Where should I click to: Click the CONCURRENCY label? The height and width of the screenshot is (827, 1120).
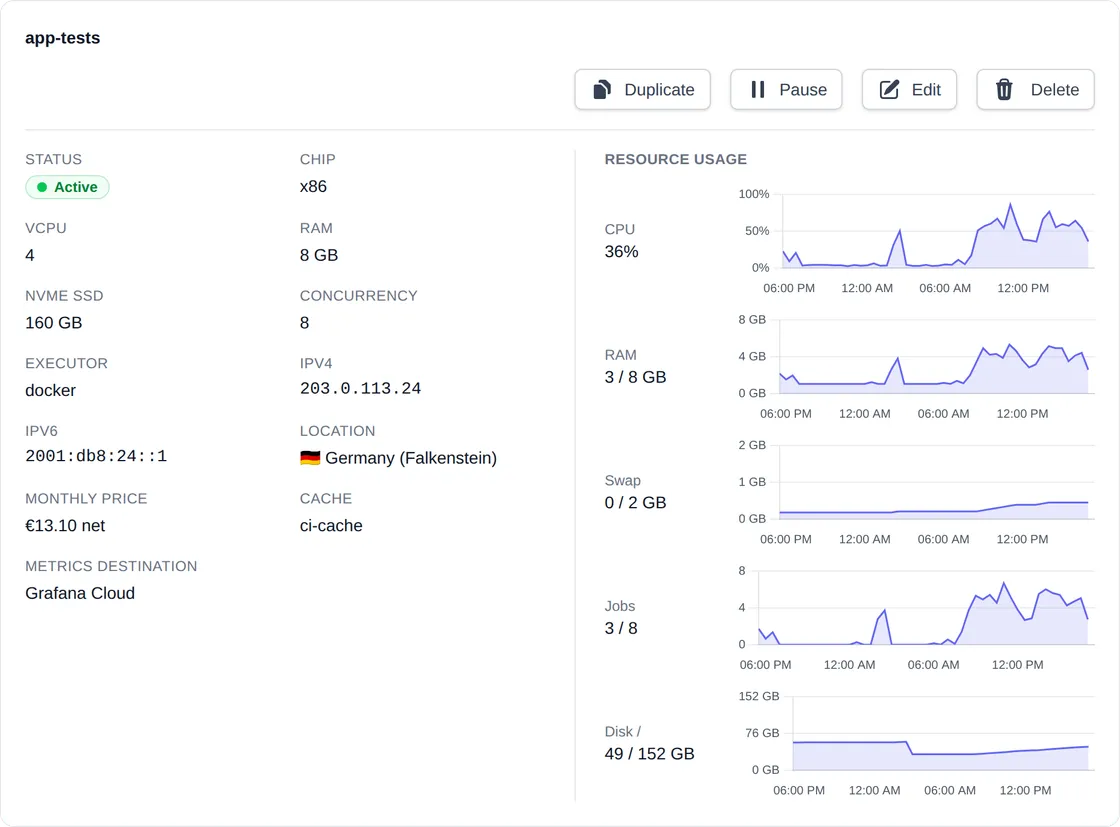[x=359, y=296]
